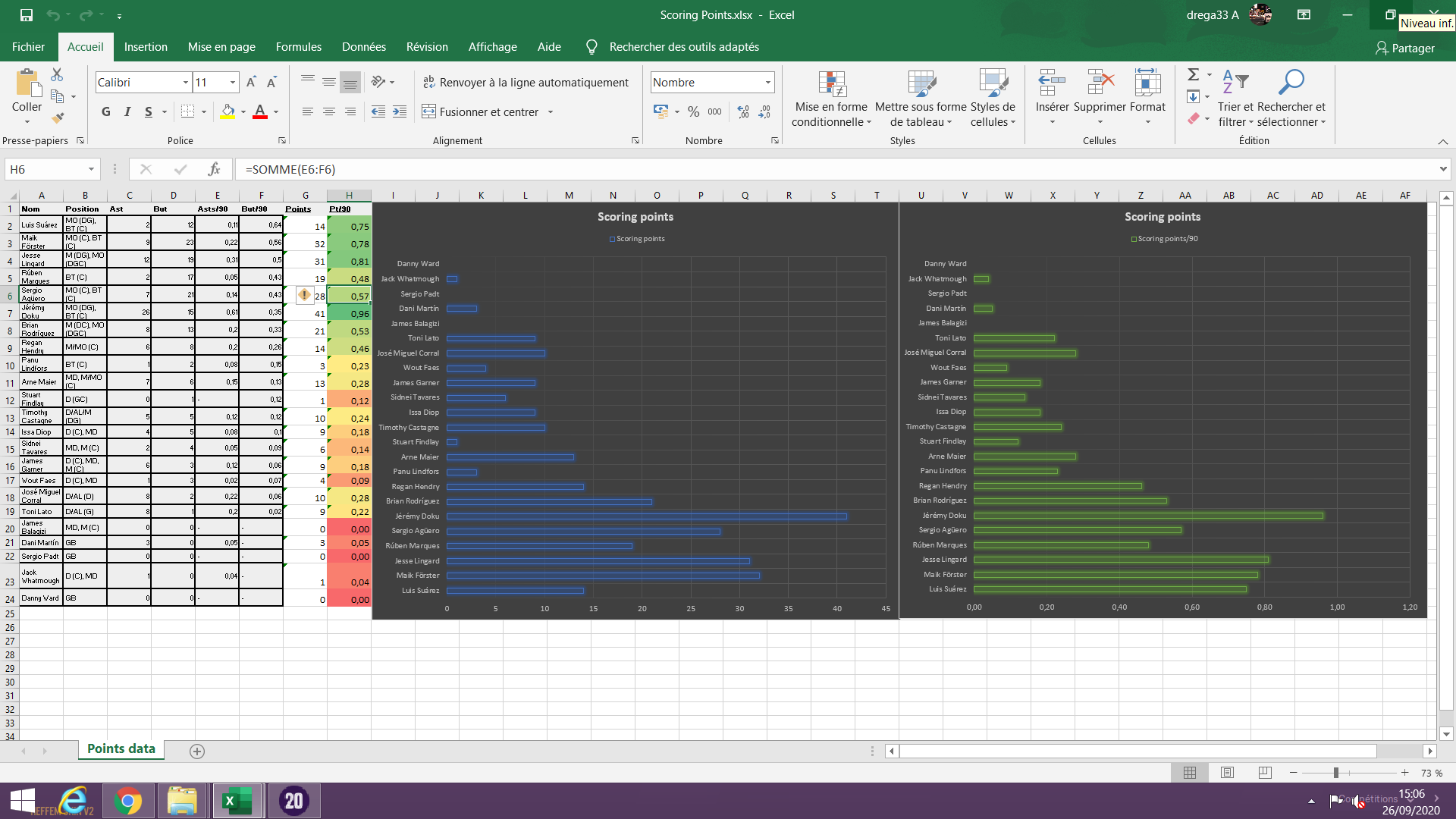The height and width of the screenshot is (819, 1456).
Task: Open 'Mise en forme conditionnelle' icon
Action: pyautogui.click(x=831, y=85)
